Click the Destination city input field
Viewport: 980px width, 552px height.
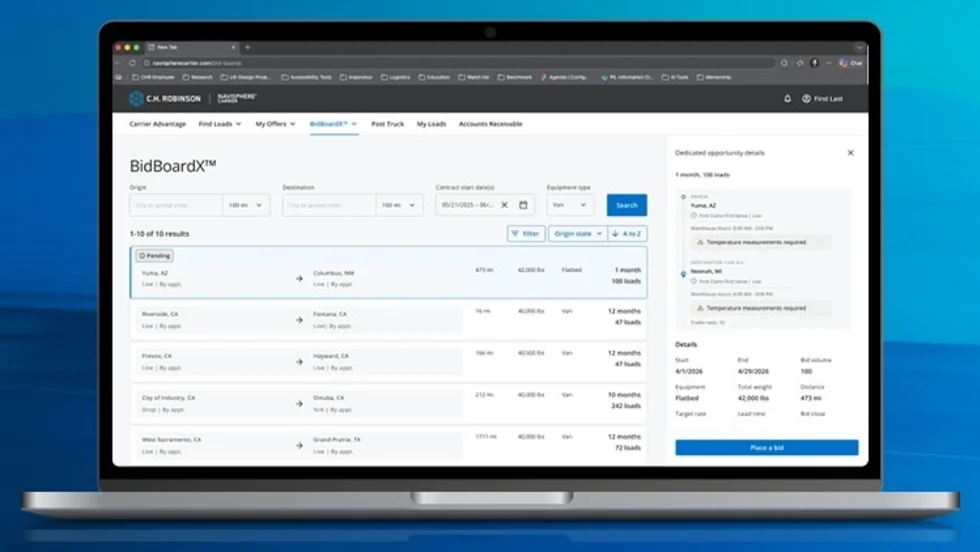tap(329, 205)
